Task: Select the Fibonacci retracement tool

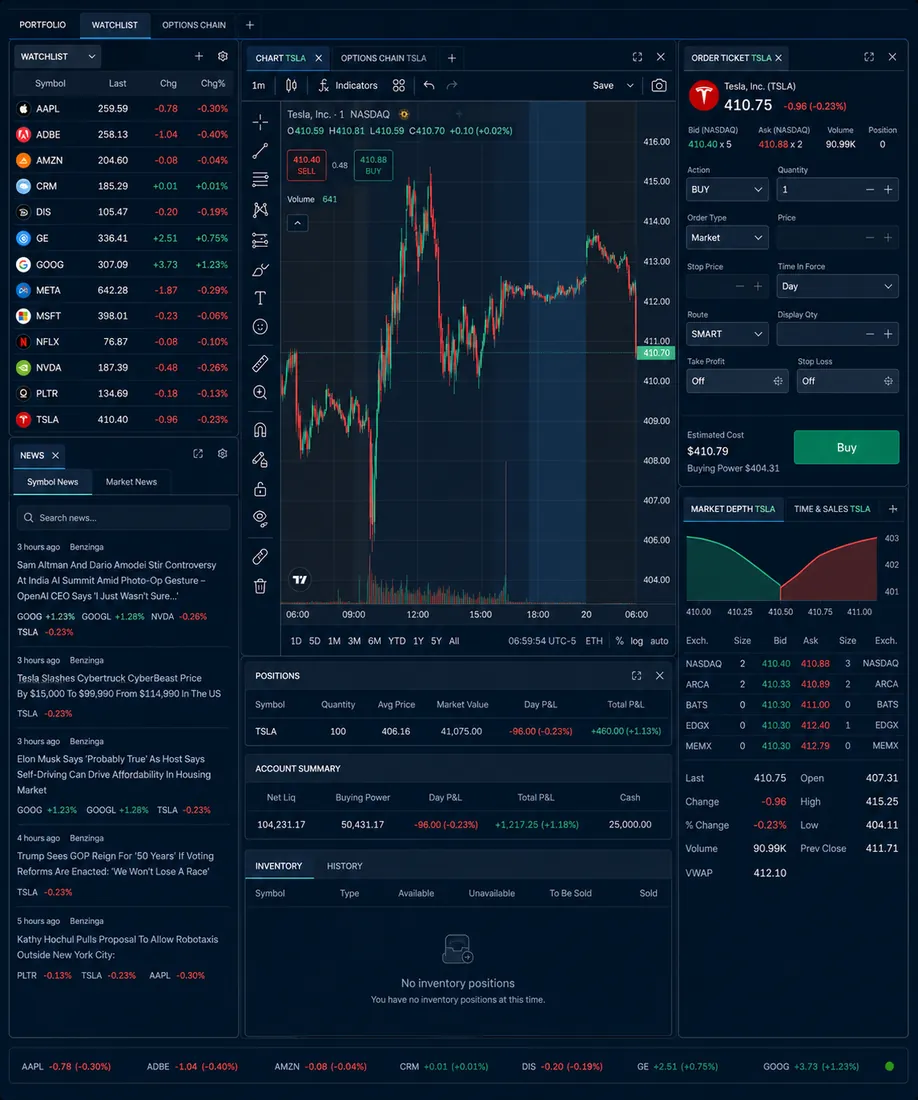Action: (x=260, y=180)
